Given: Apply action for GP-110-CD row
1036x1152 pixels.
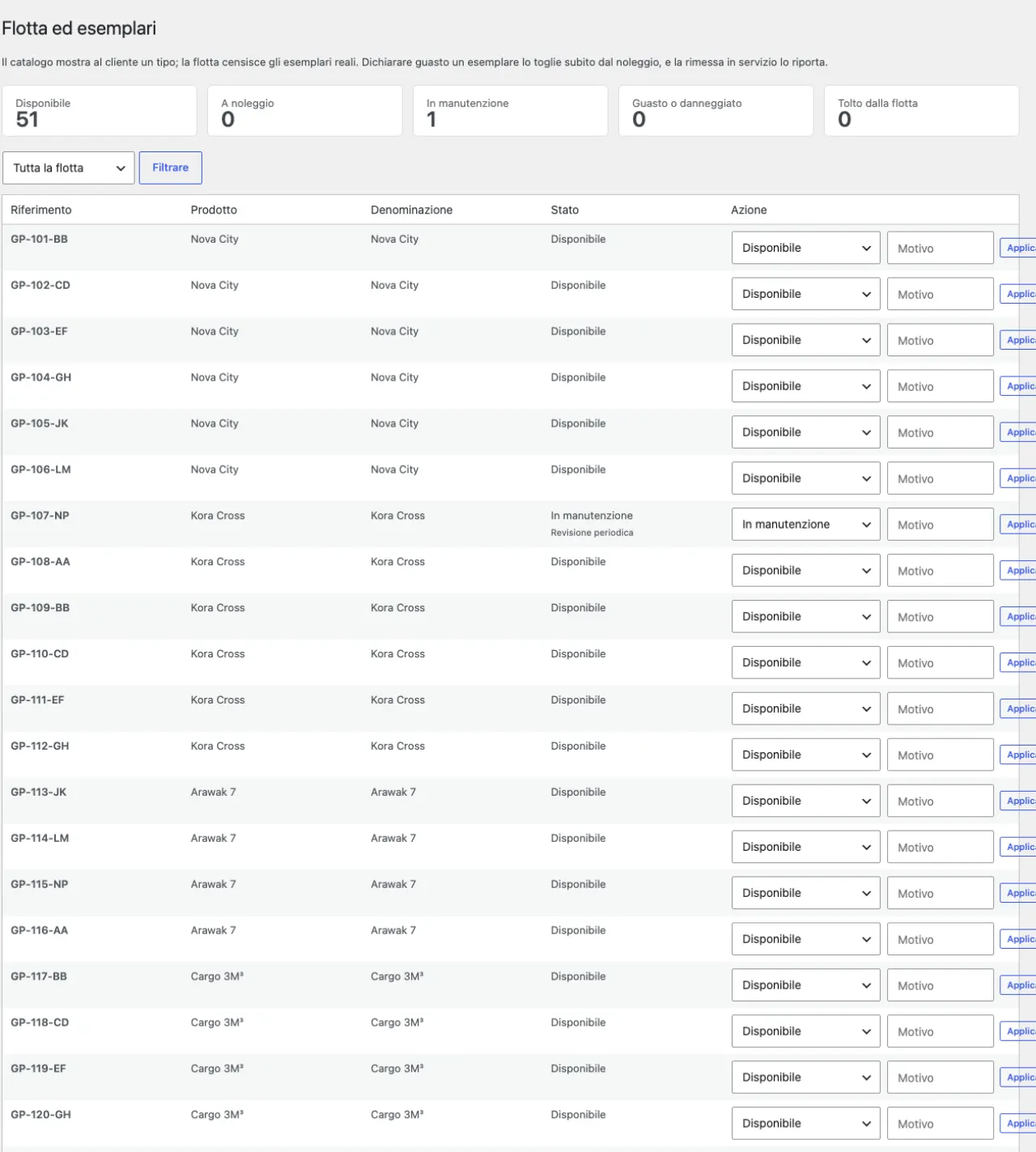Looking at the screenshot, I should point(1018,662).
